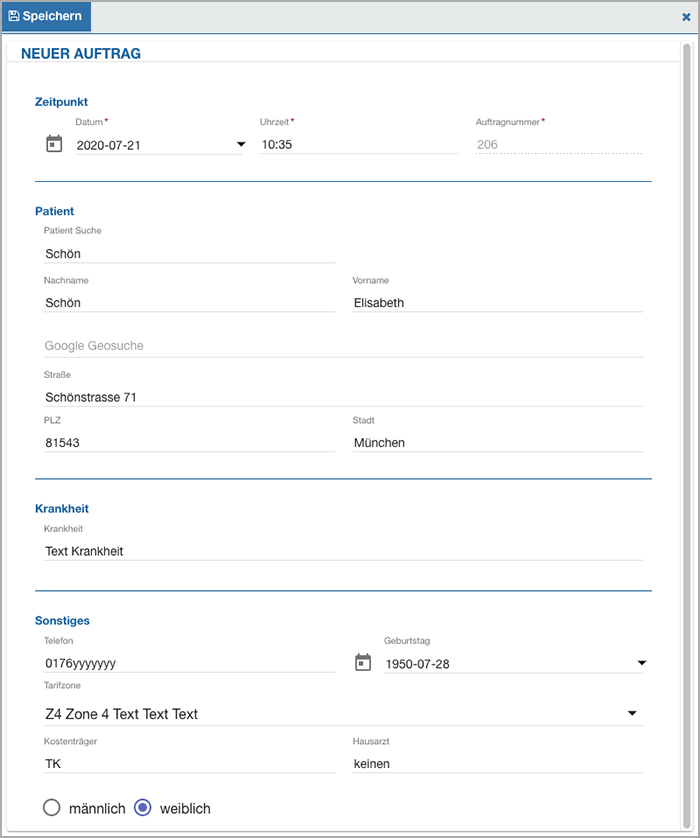Click the Speichern button

[46, 16]
